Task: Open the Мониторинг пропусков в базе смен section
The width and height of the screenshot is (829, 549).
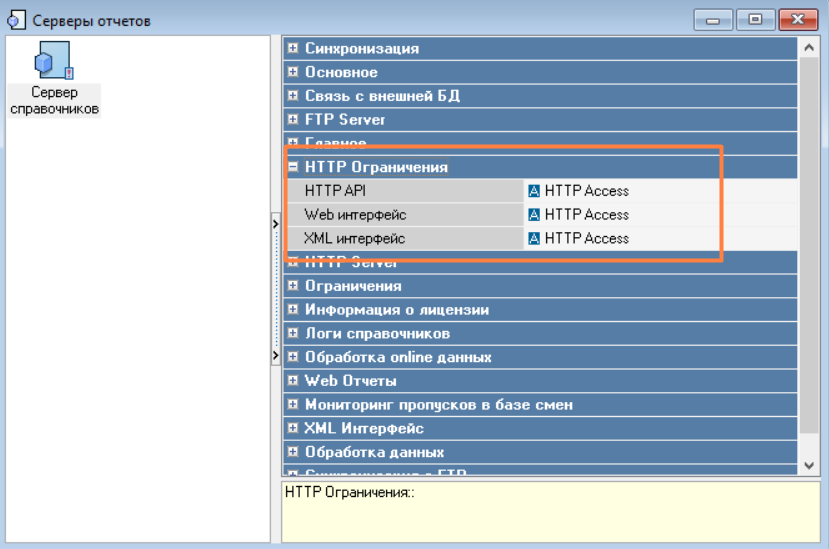Action: click(x=293, y=405)
